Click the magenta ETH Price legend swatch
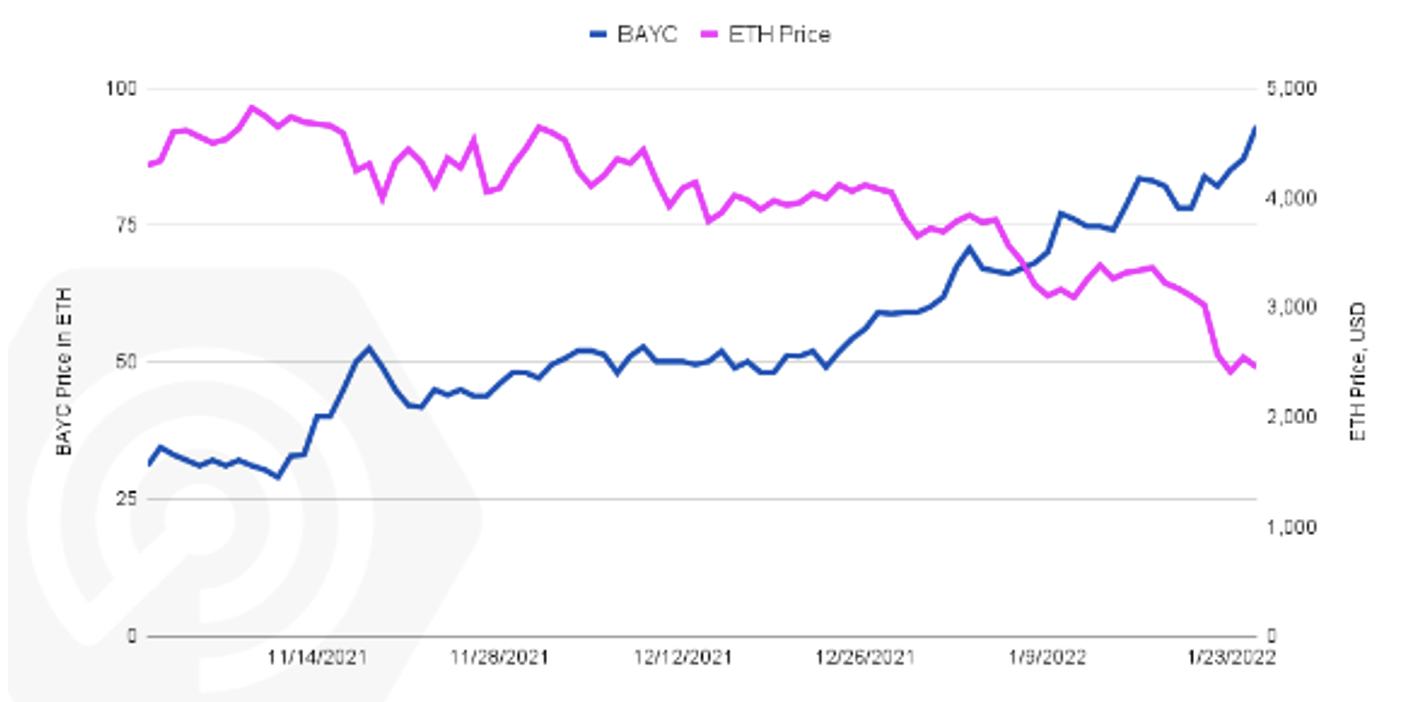This screenshot has width=1412, height=702. click(714, 35)
